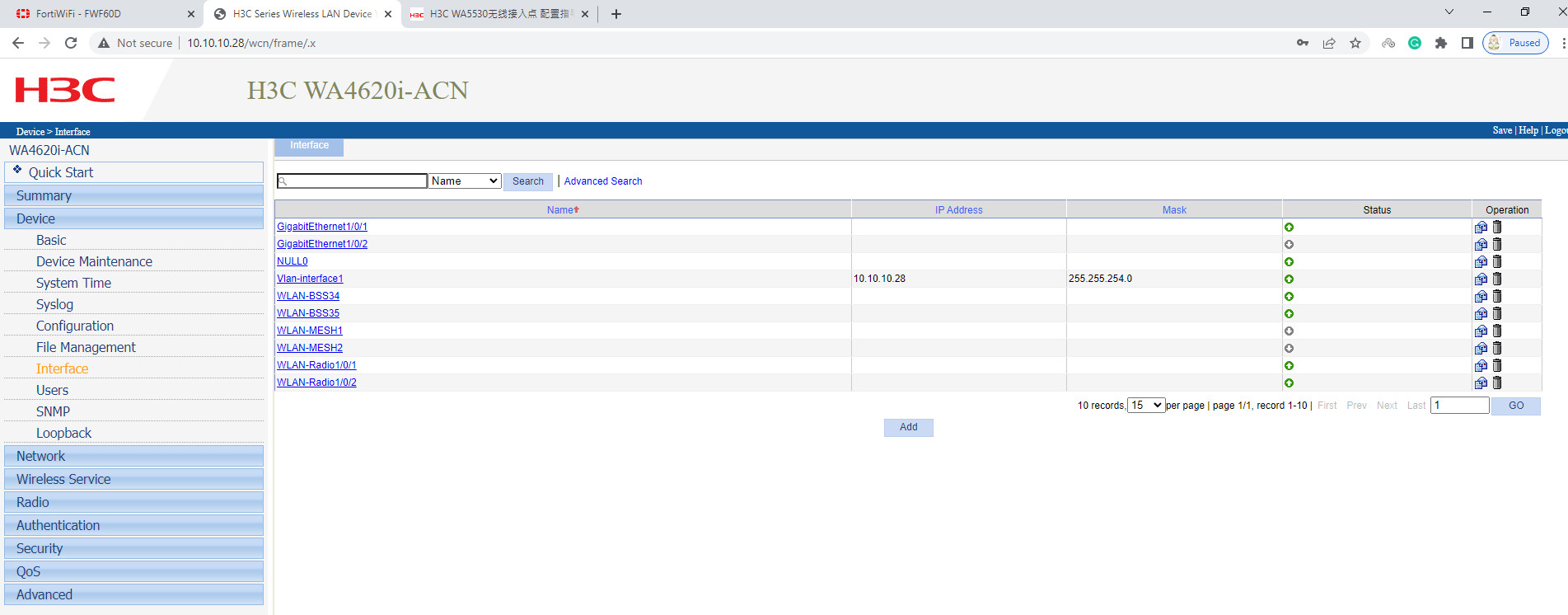Go to Device Maintenance
The height and width of the screenshot is (615, 1568).
point(94,261)
